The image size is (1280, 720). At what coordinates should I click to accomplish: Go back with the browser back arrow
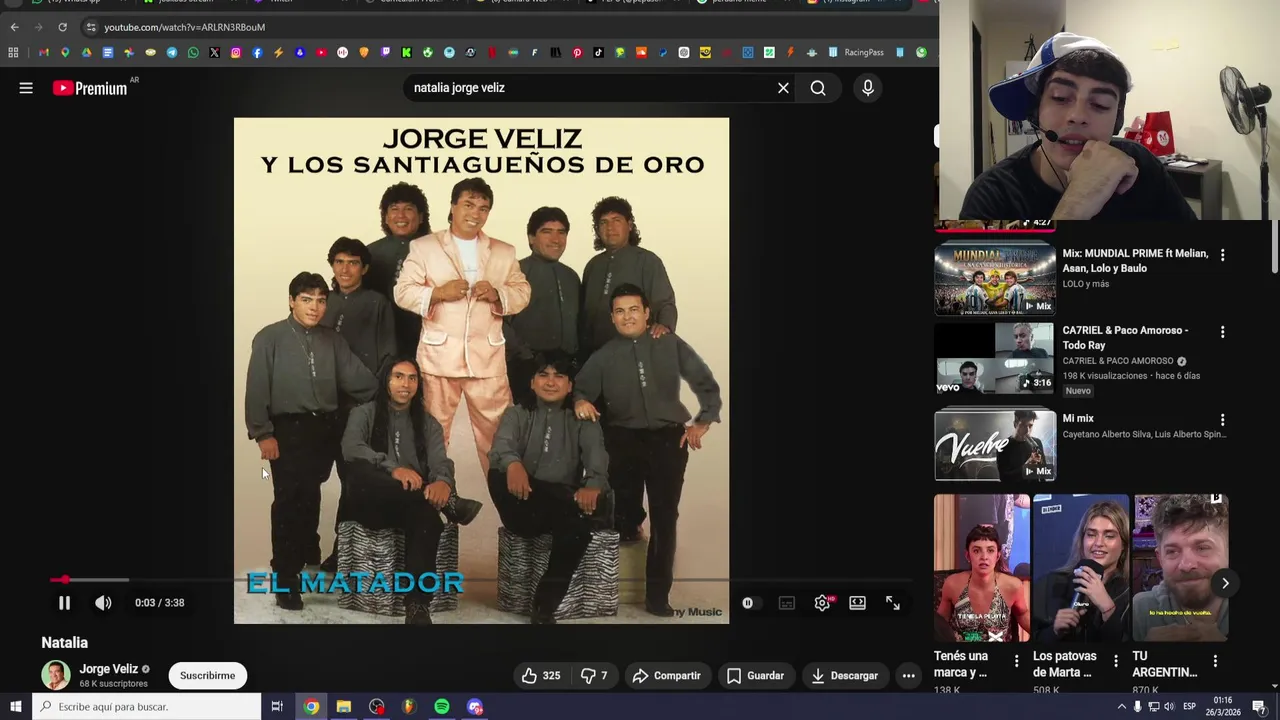14,27
